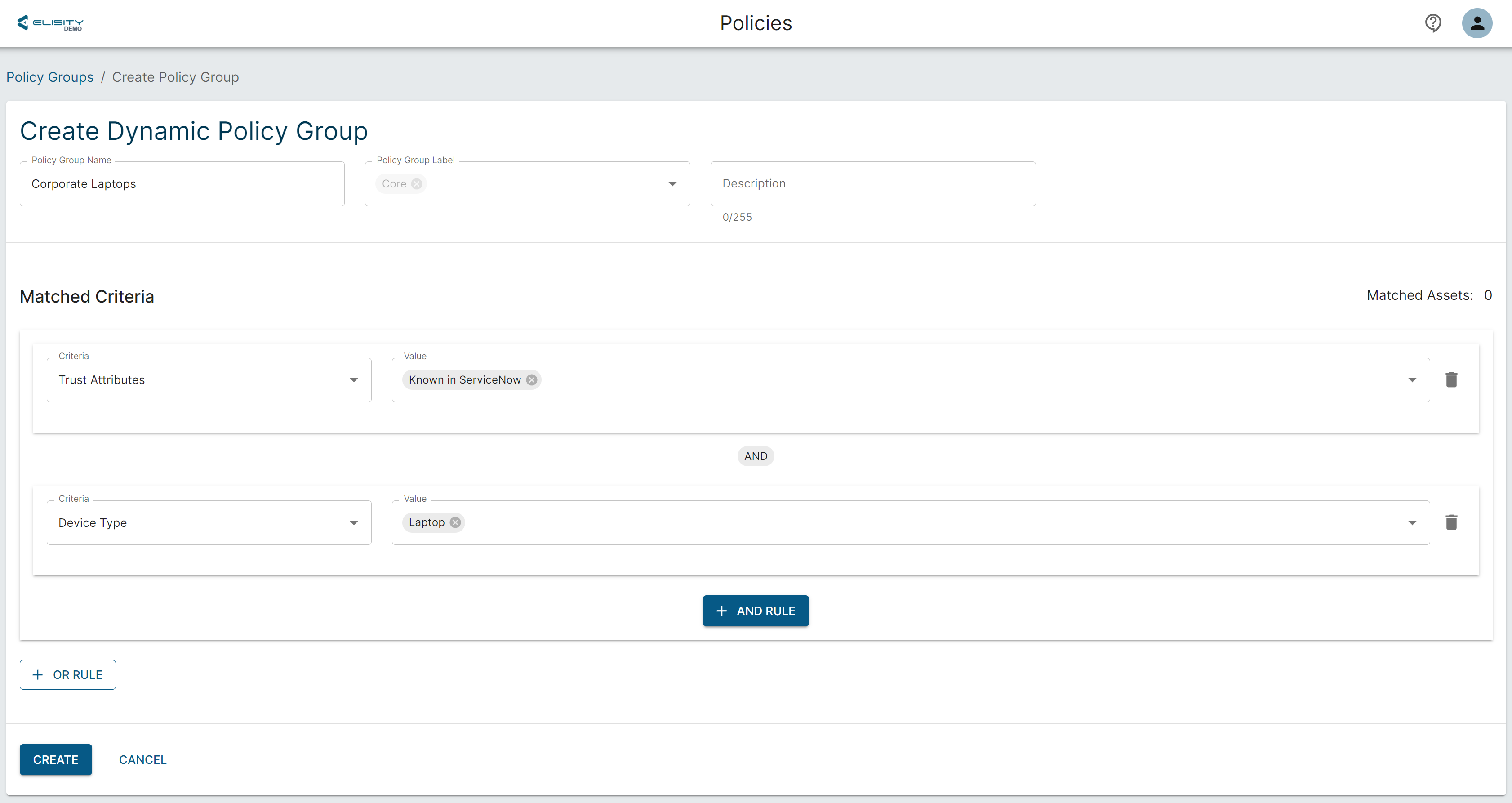Cancel policy group creation
The width and height of the screenshot is (1512, 803).
pyautogui.click(x=142, y=759)
